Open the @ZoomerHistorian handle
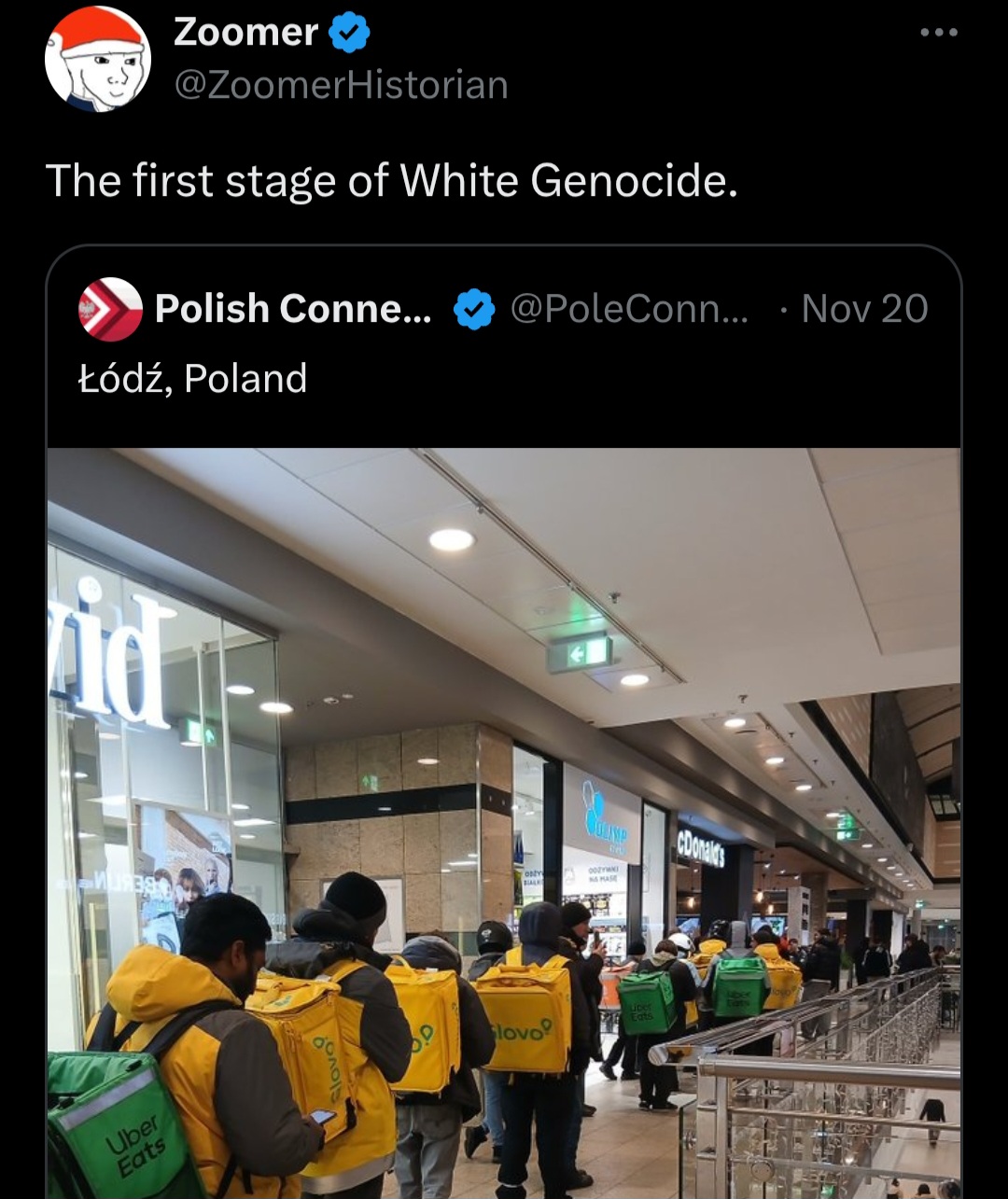 pos(341,86)
